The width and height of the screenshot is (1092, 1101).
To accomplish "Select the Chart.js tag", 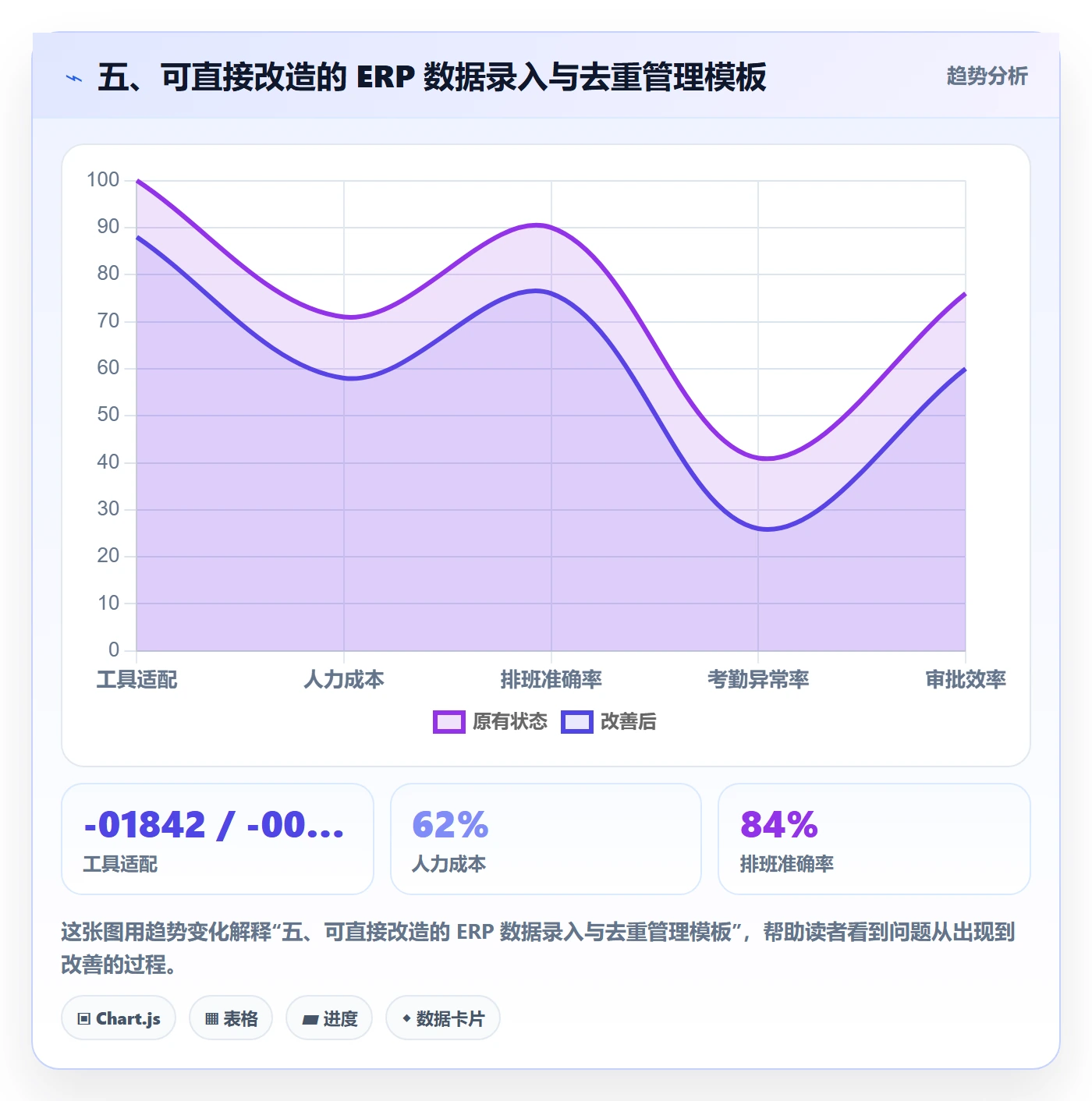I will [119, 1018].
